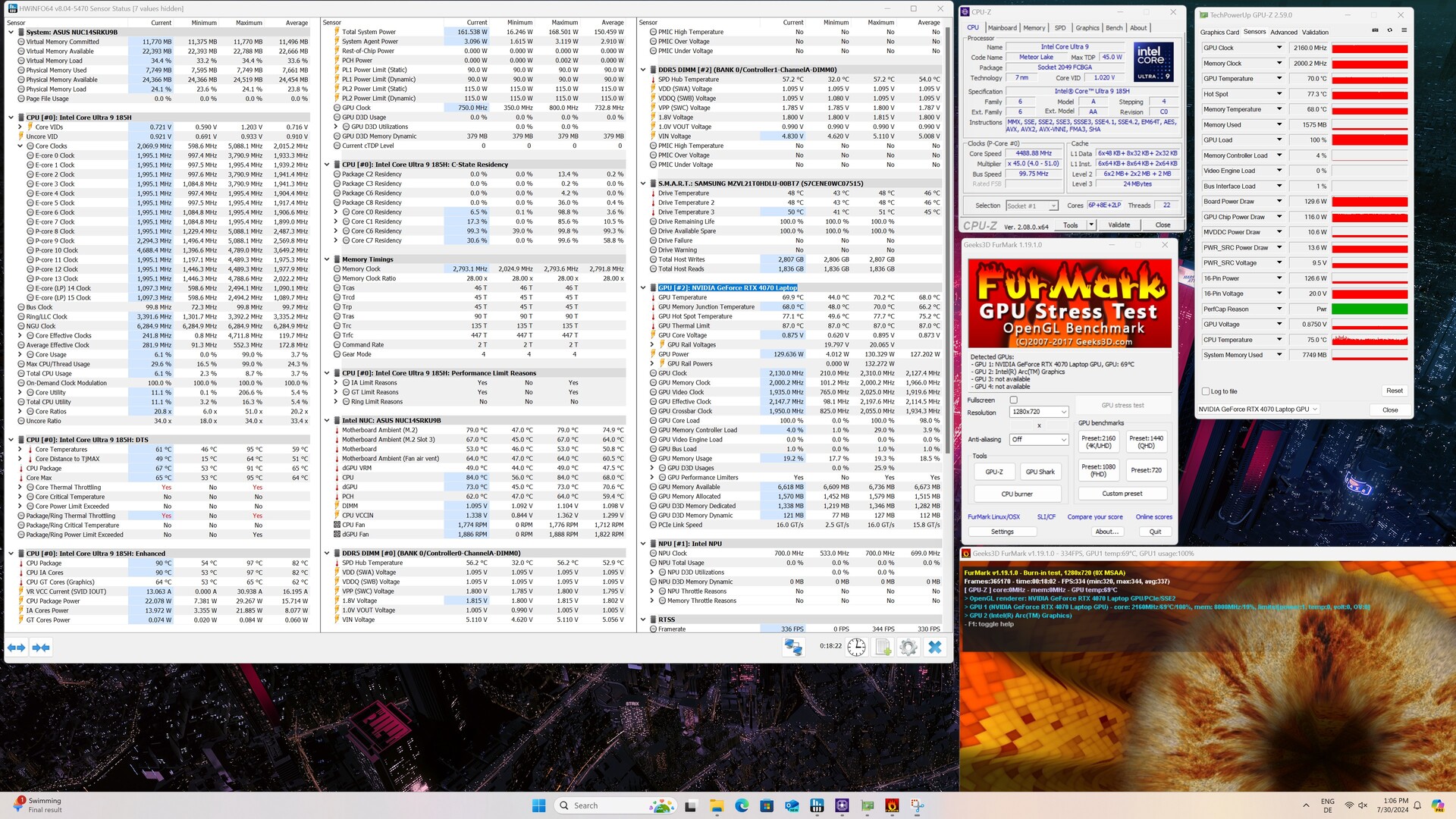The image size is (1456, 819).
Task: Collapse the GPU [#2]: NVIDIA GeForce RTX 4070 Laptop group
Action: [643, 288]
